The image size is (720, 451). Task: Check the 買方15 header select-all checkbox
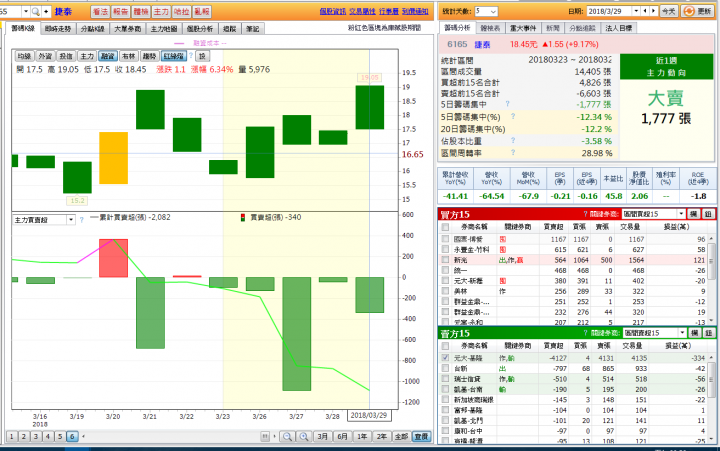(x=445, y=227)
